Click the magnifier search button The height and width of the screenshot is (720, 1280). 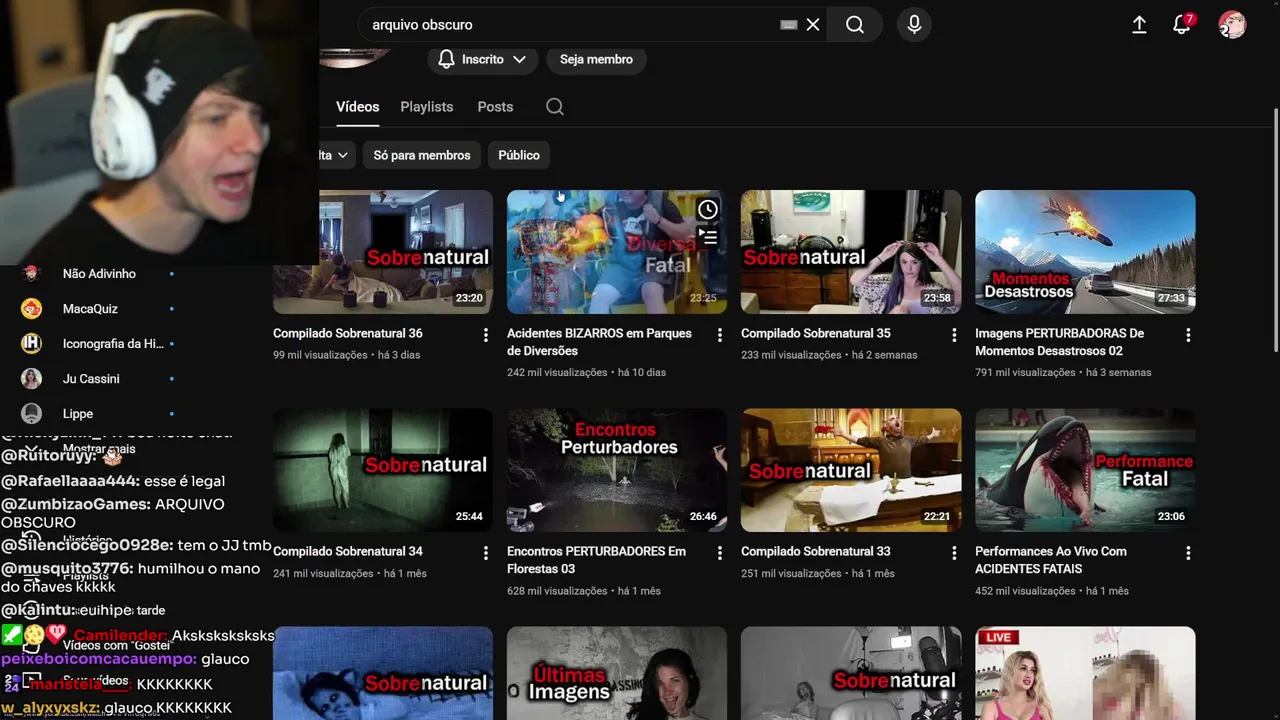(855, 25)
